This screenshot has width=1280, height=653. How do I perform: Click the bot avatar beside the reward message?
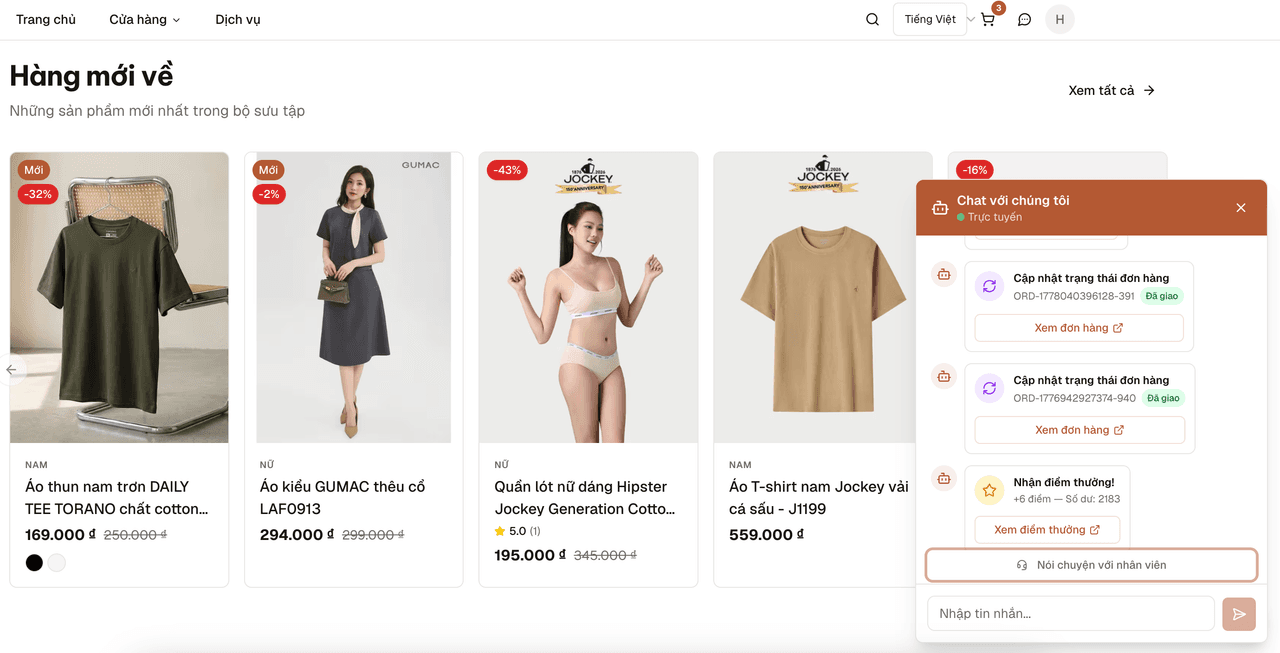point(944,478)
